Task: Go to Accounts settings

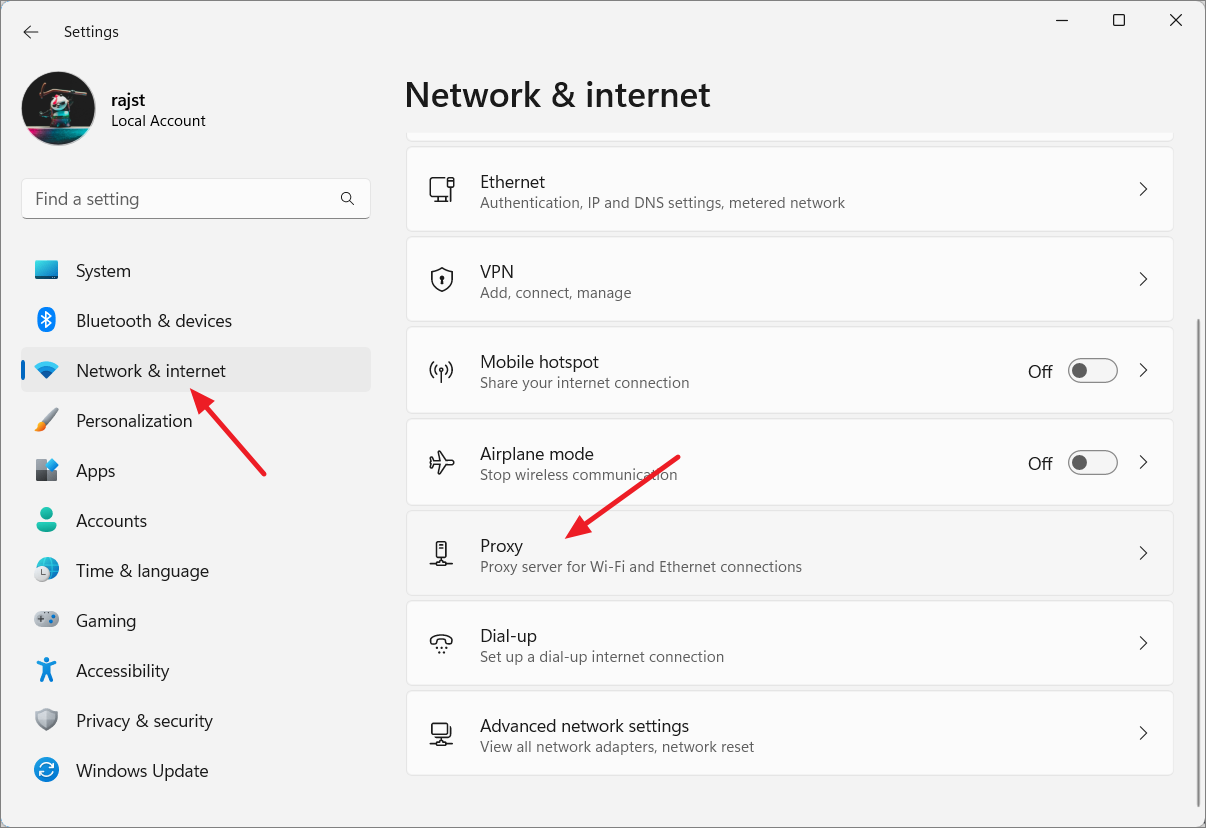Action: pos(196,521)
